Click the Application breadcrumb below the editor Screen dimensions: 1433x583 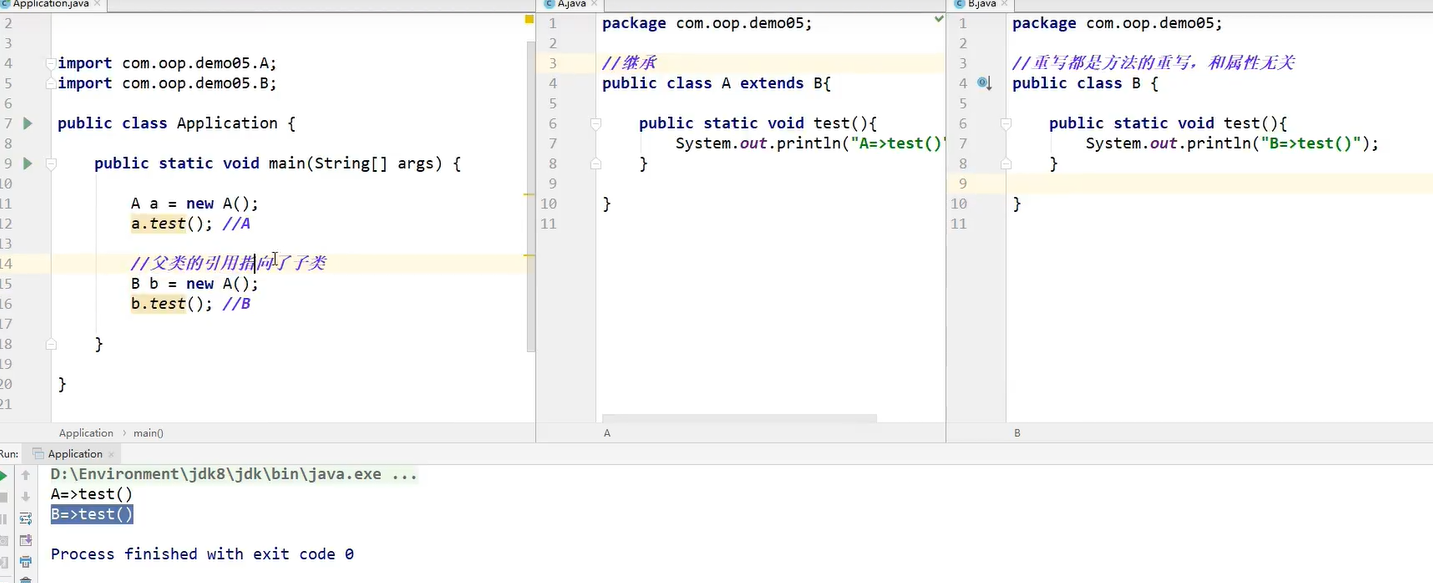pyautogui.click(x=86, y=433)
